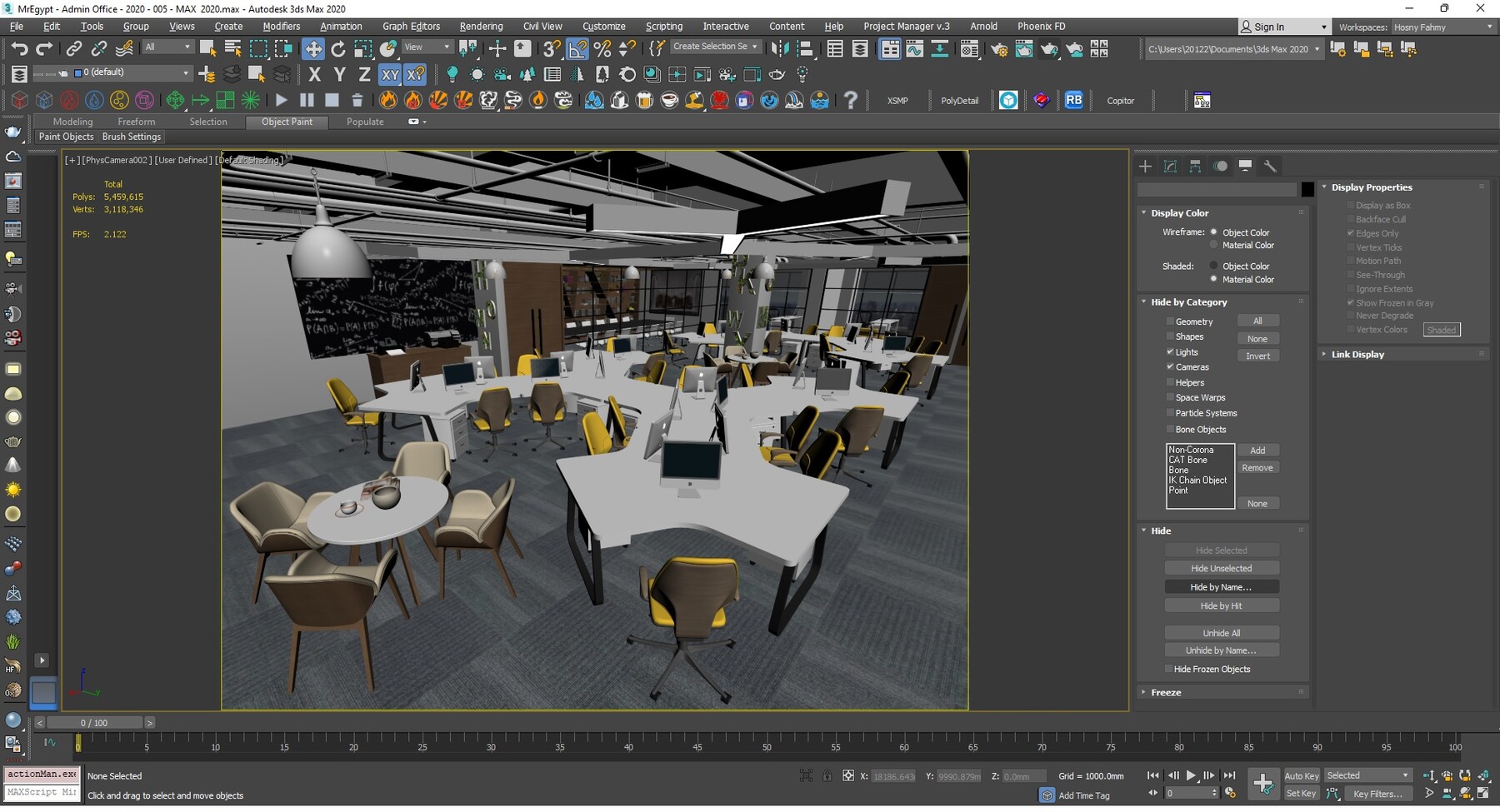Screen dimensions: 1500x812
Task: Open Select by Name dialog
Action: click(232, 48)
